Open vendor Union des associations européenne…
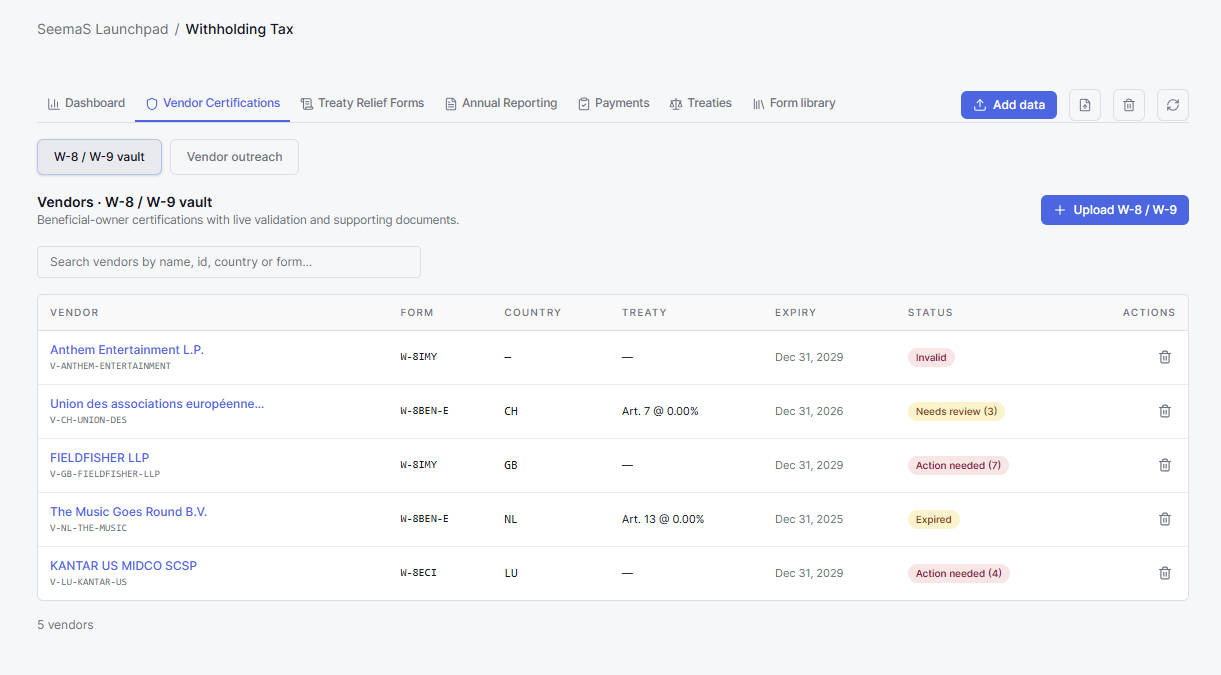 point(157,404)
